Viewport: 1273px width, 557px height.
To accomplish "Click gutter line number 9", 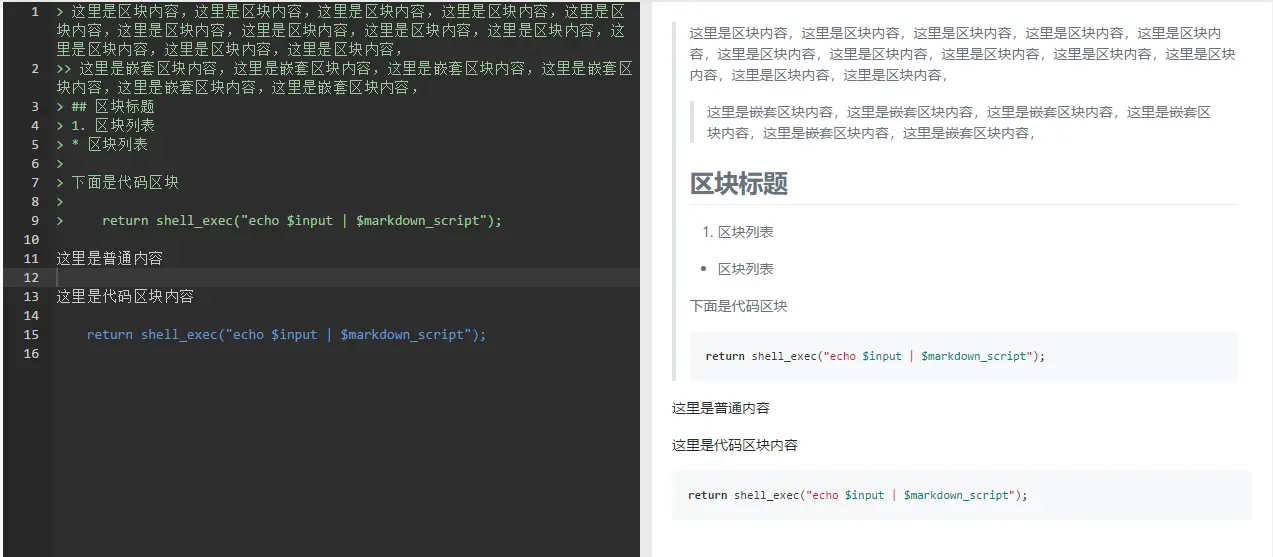I will coord(35,220).
